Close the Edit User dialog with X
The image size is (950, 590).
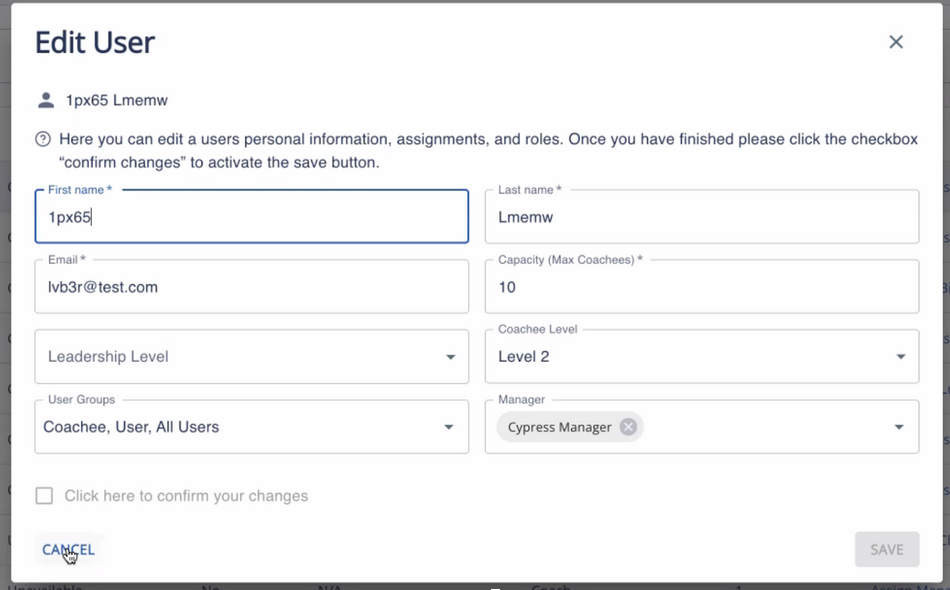pyautogui.click(x=896, y=42)
